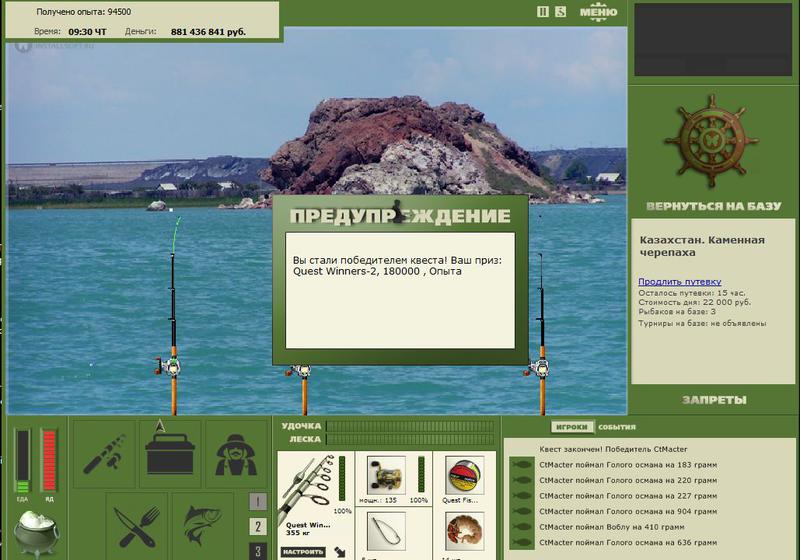This screenshot has width=800, height=560.
Task: Click the fish icon beside 183 грамм
Action: point(522,465)
